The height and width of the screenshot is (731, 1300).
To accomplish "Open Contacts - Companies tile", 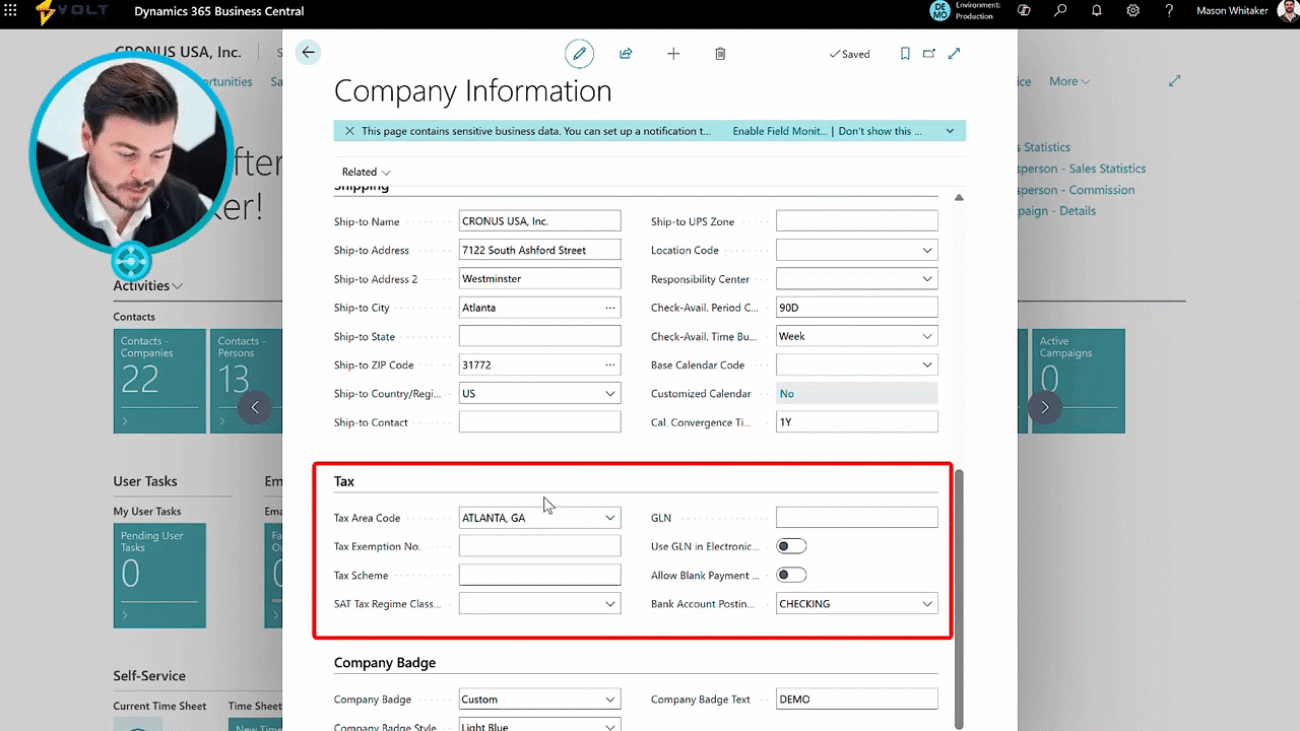I will point(159,381).
